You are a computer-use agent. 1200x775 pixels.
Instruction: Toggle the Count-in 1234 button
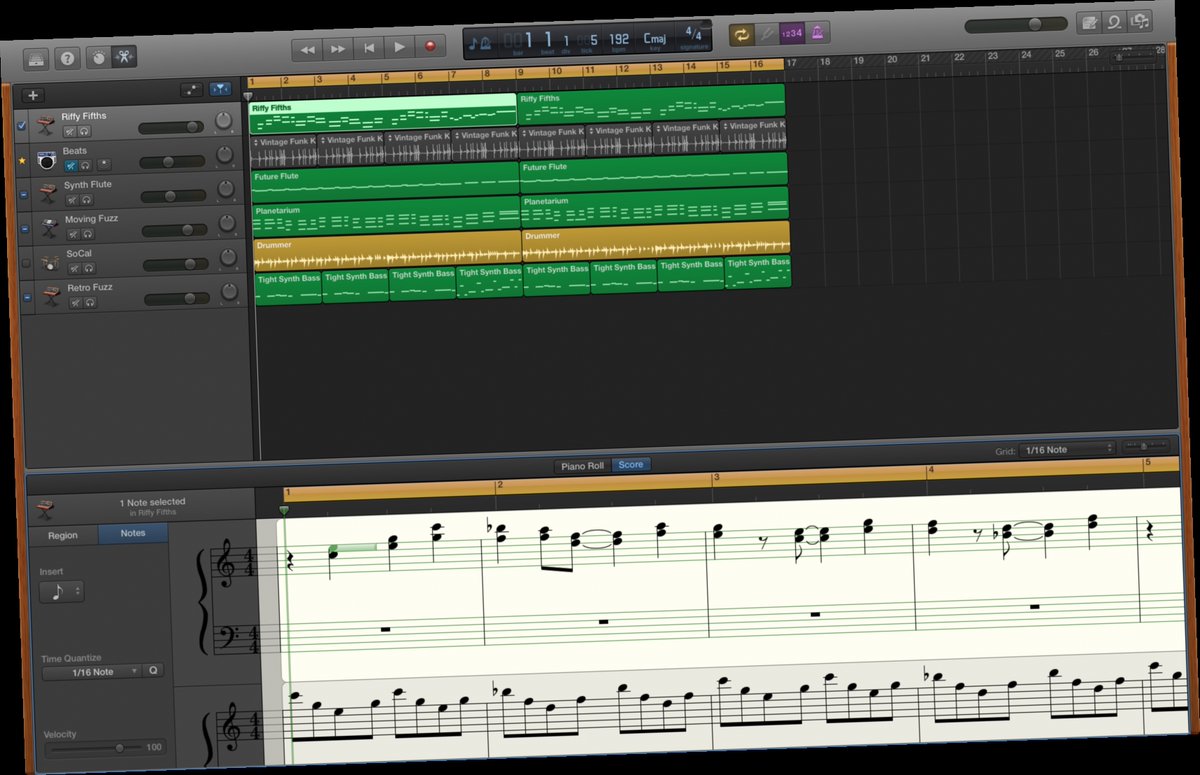coord(792,33)
